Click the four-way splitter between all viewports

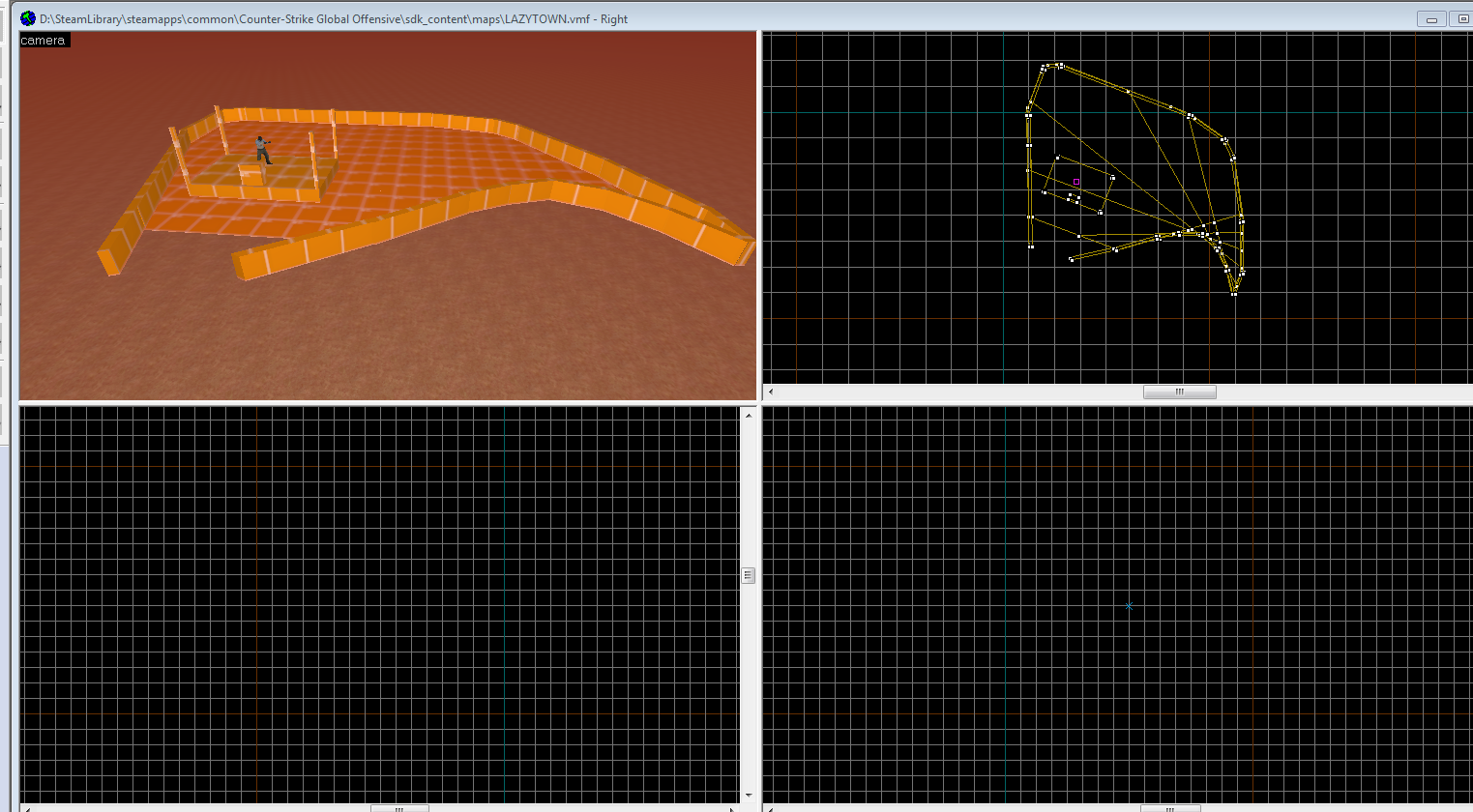coord(759,402)
